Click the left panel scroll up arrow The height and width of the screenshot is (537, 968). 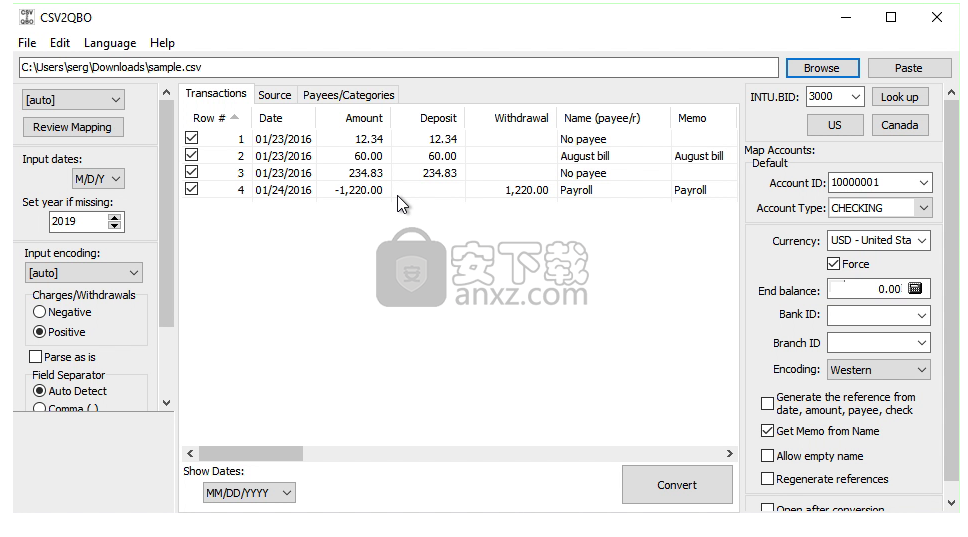point(166,93)
